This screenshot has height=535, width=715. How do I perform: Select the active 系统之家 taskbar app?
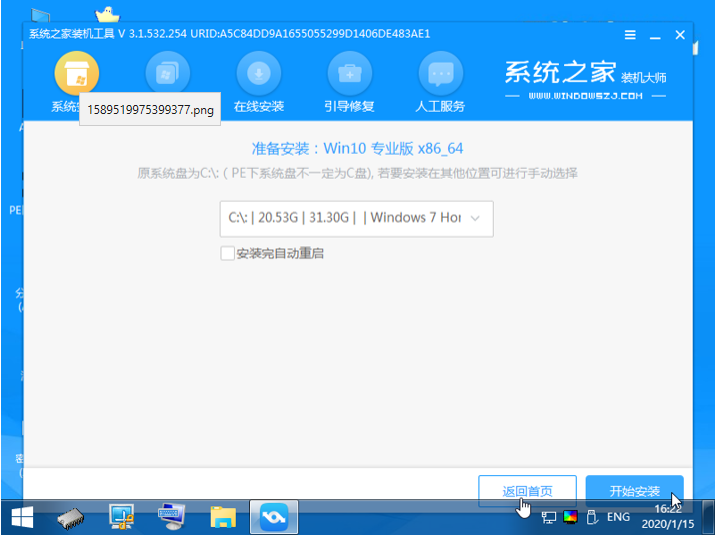coord(273,517)
